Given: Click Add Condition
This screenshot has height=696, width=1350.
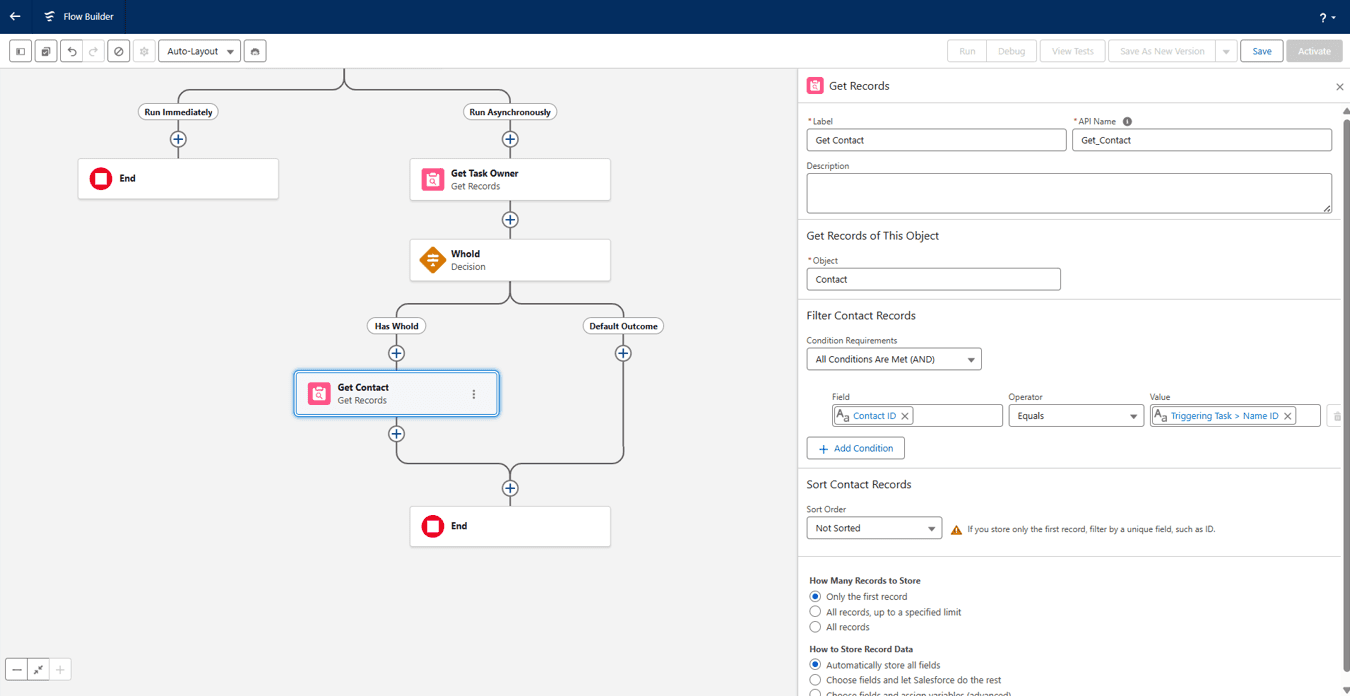Looking at the screenshot, I should pos(856,448).
